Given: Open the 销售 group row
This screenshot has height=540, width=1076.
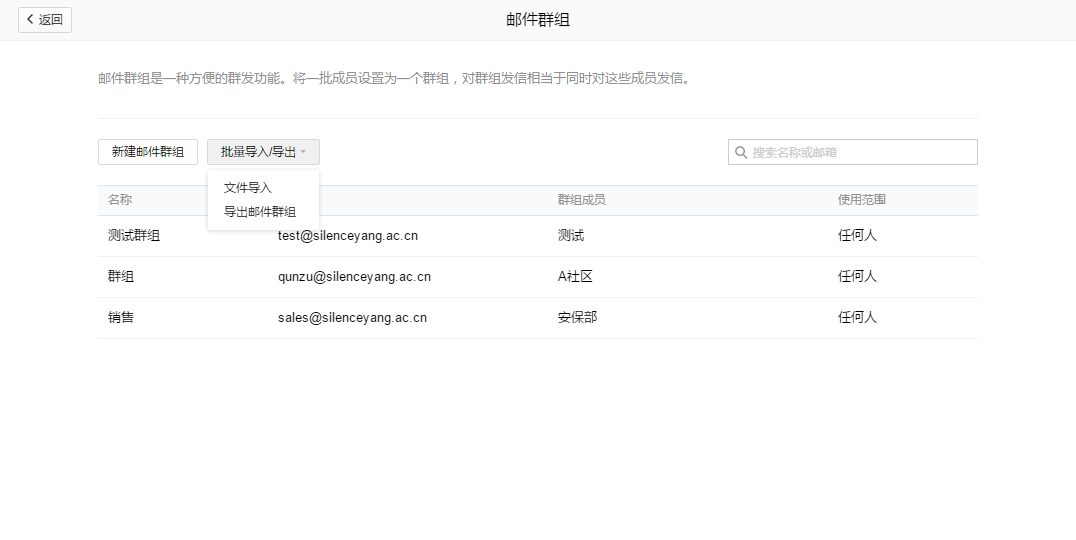Looking at the screenshot, I should 121,318.
